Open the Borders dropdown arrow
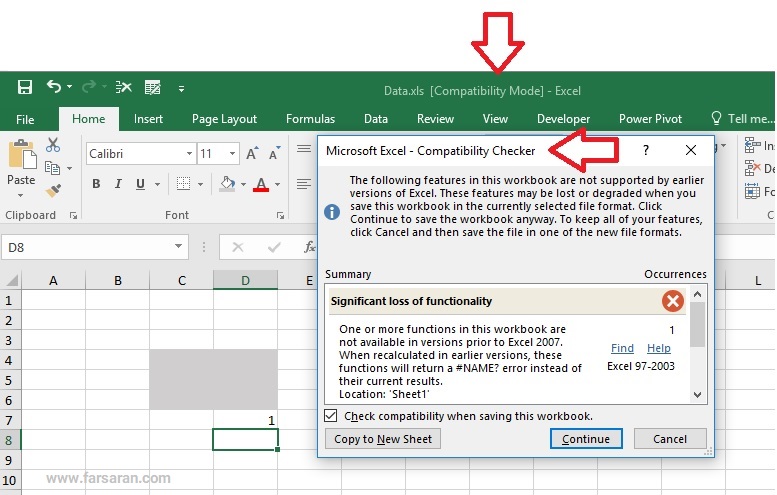 tap(200, 184)
